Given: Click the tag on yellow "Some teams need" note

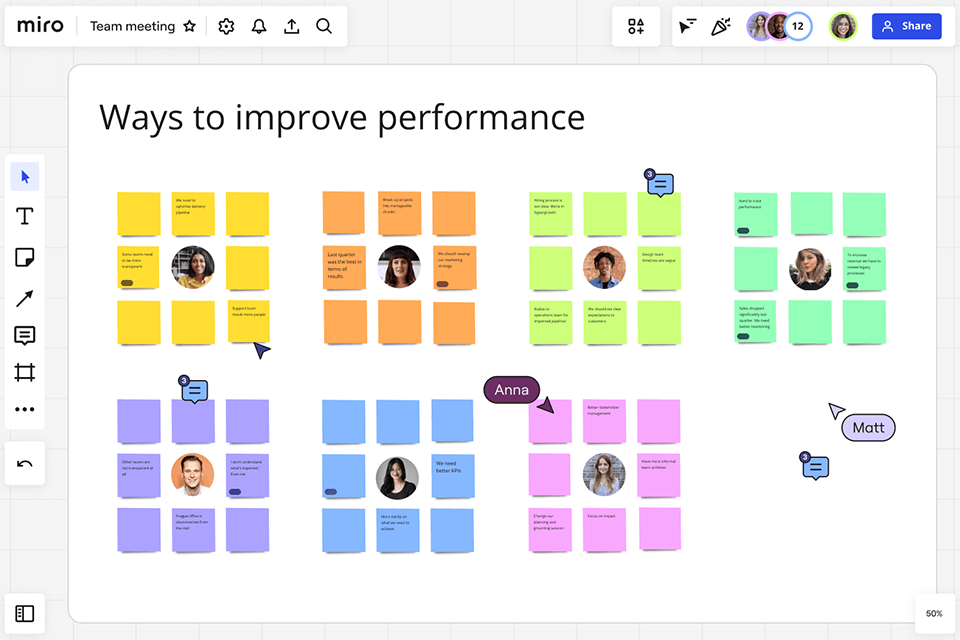Looking at the screenshot, I should pyautogui.click(x=127, y=283).
